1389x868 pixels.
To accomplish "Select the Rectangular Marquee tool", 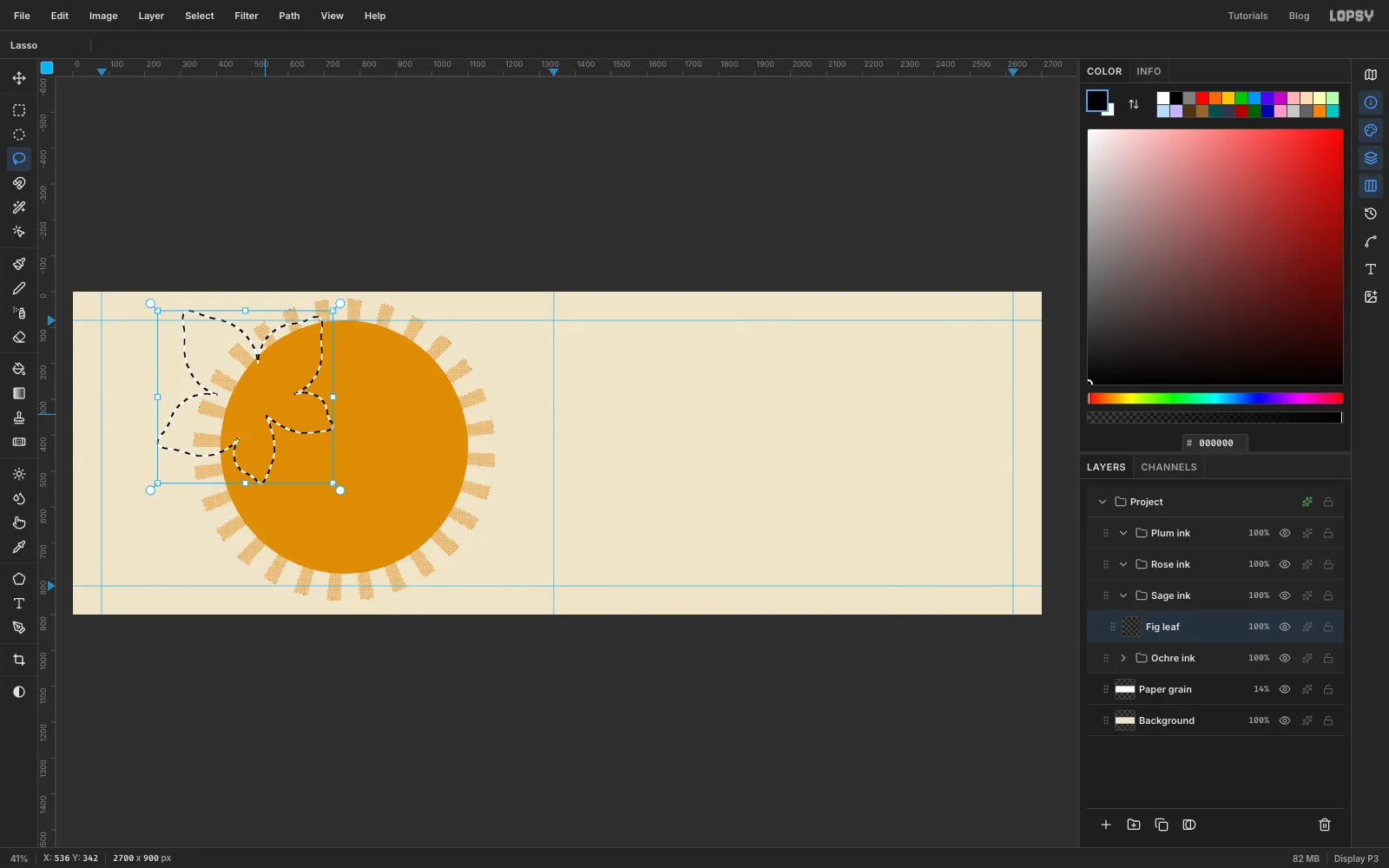I will [19, 110].
